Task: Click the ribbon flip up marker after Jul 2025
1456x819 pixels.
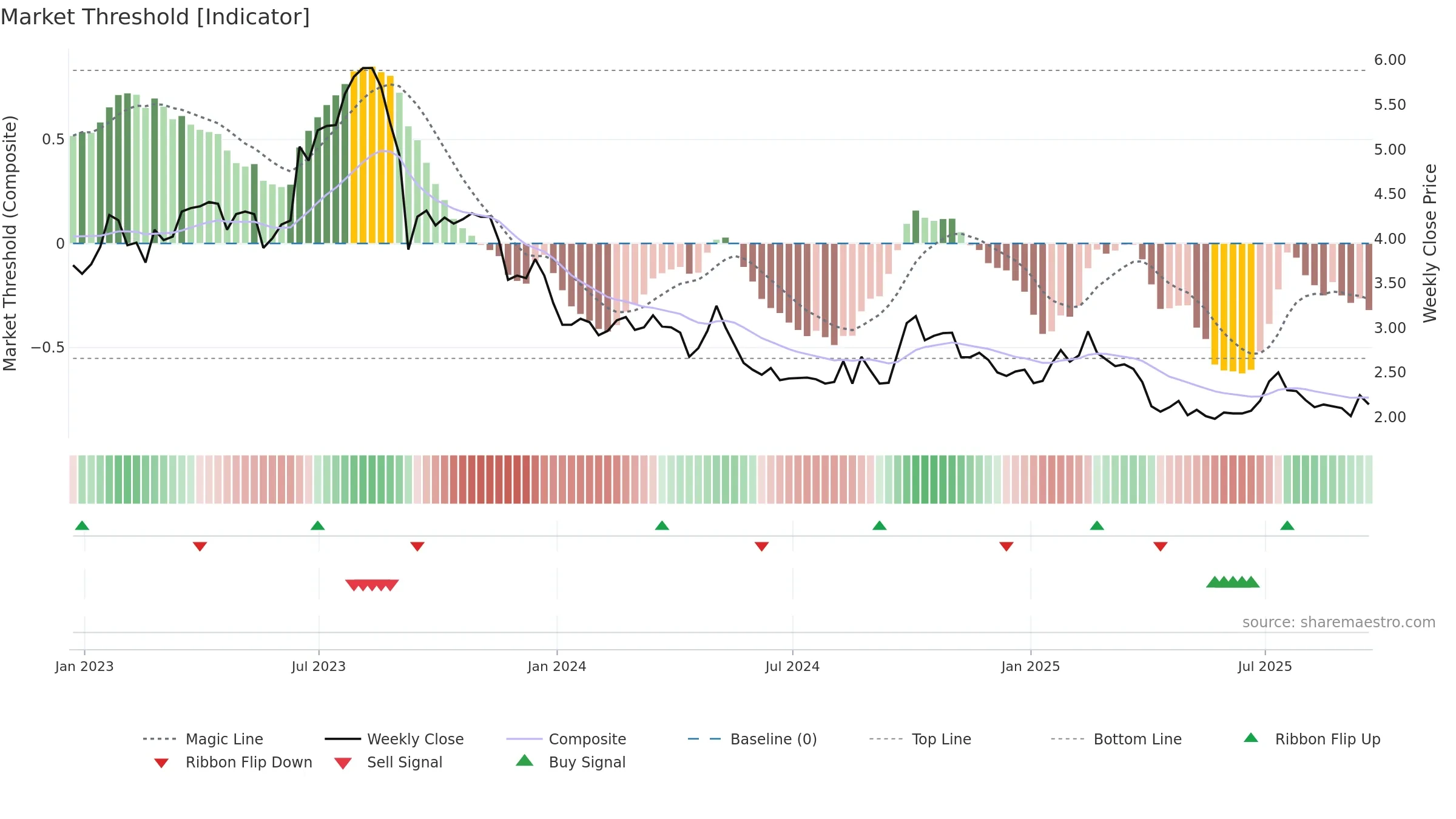Action: click(x=1287, y=525)
